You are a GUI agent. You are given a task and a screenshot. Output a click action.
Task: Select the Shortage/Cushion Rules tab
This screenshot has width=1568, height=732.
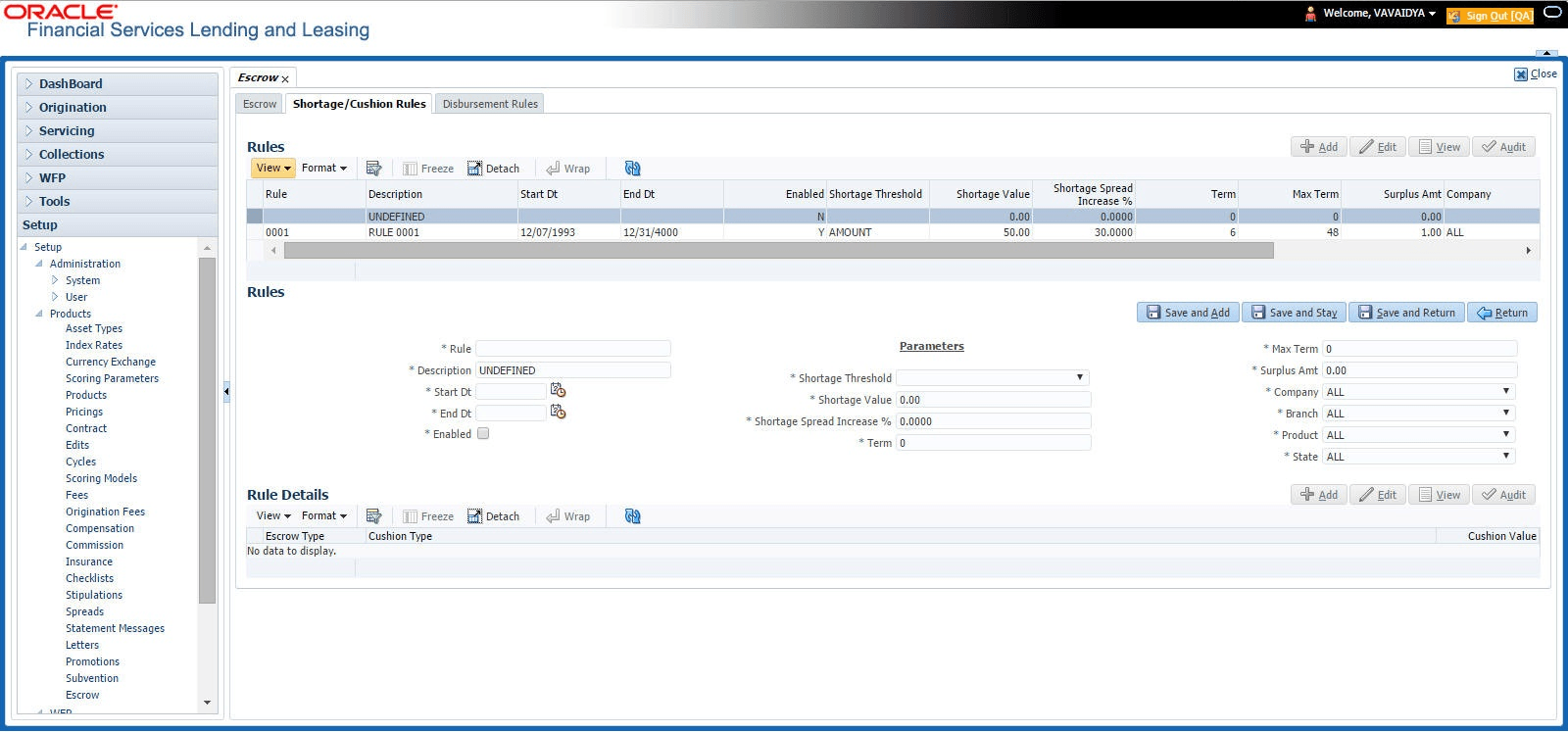pos(360,104)
